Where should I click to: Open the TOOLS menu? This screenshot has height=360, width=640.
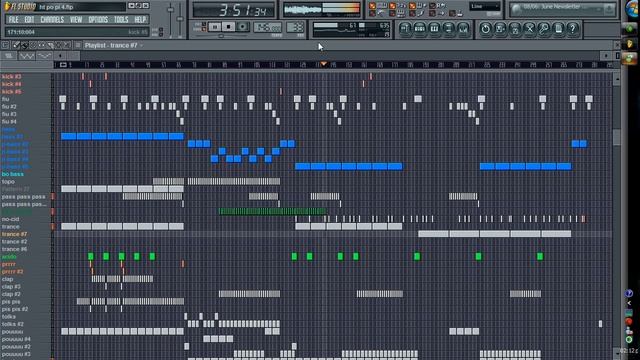pyautogui.click(x=121, y=20)
